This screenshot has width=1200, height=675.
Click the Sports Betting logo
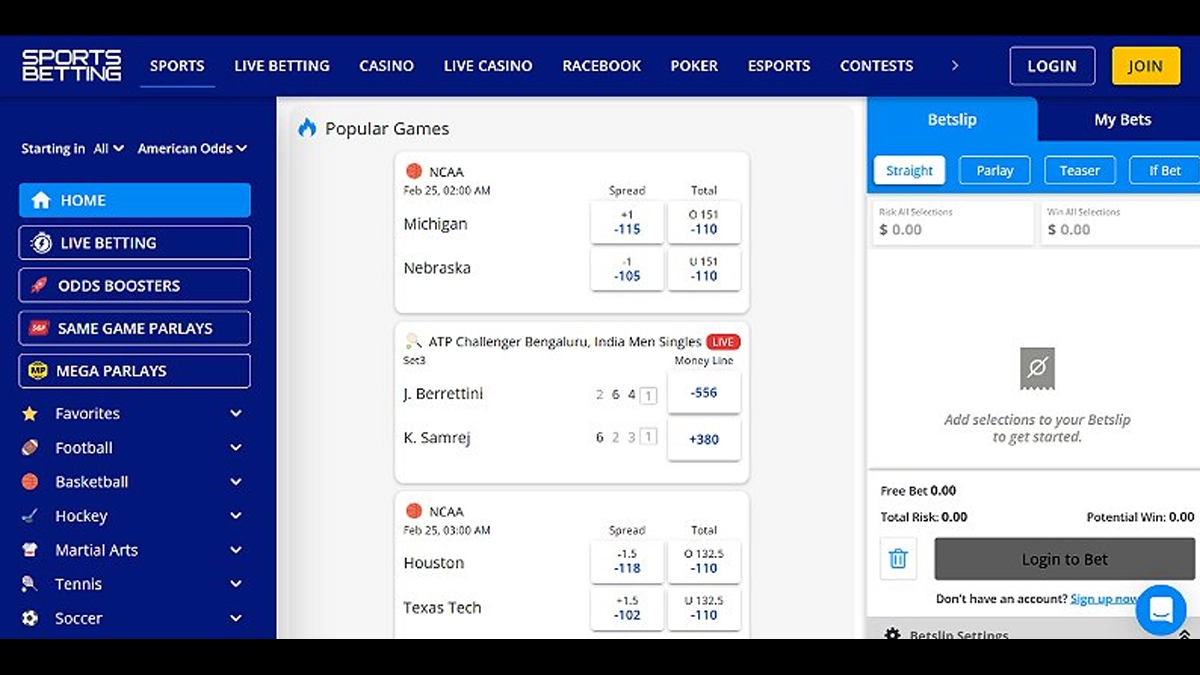[72, 65]
